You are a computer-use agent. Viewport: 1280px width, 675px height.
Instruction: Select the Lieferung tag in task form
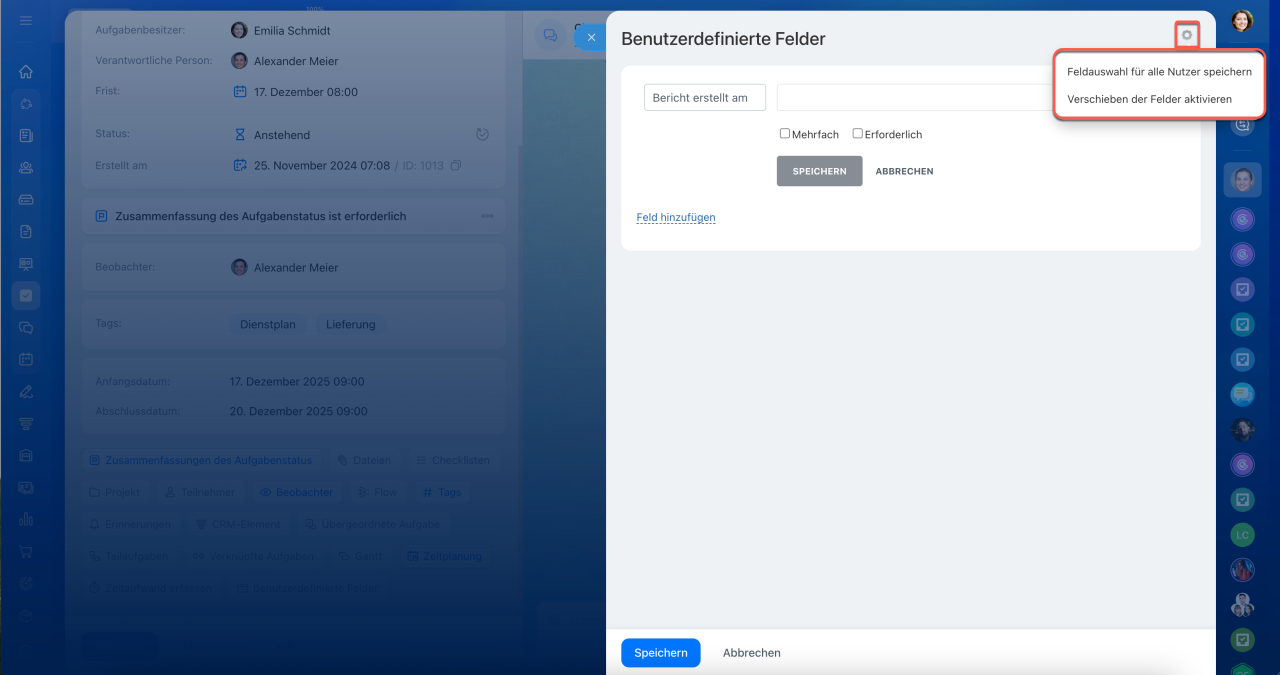tap(351, 324)
